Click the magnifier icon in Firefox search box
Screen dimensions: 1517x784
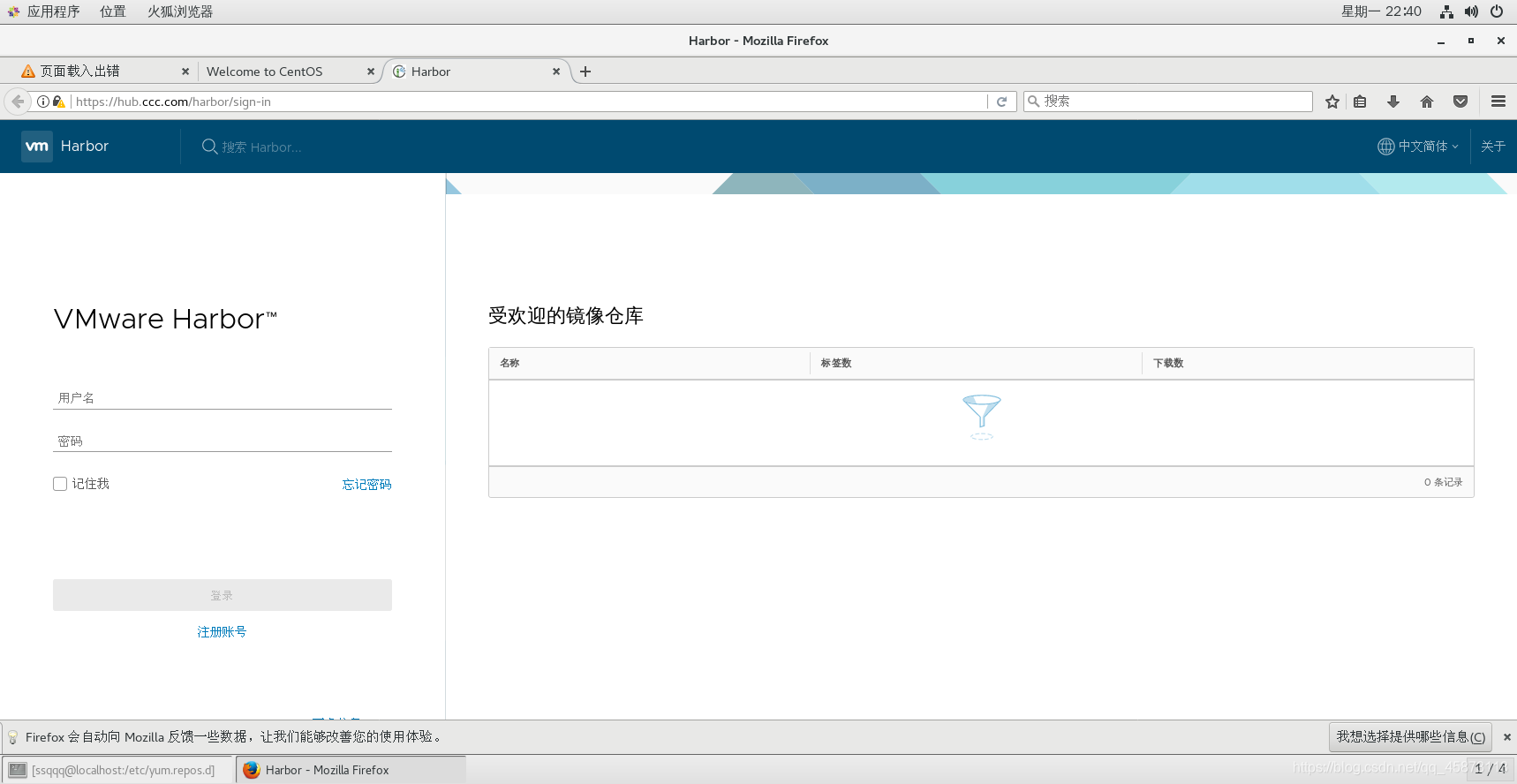click(x=1033, y=102)
